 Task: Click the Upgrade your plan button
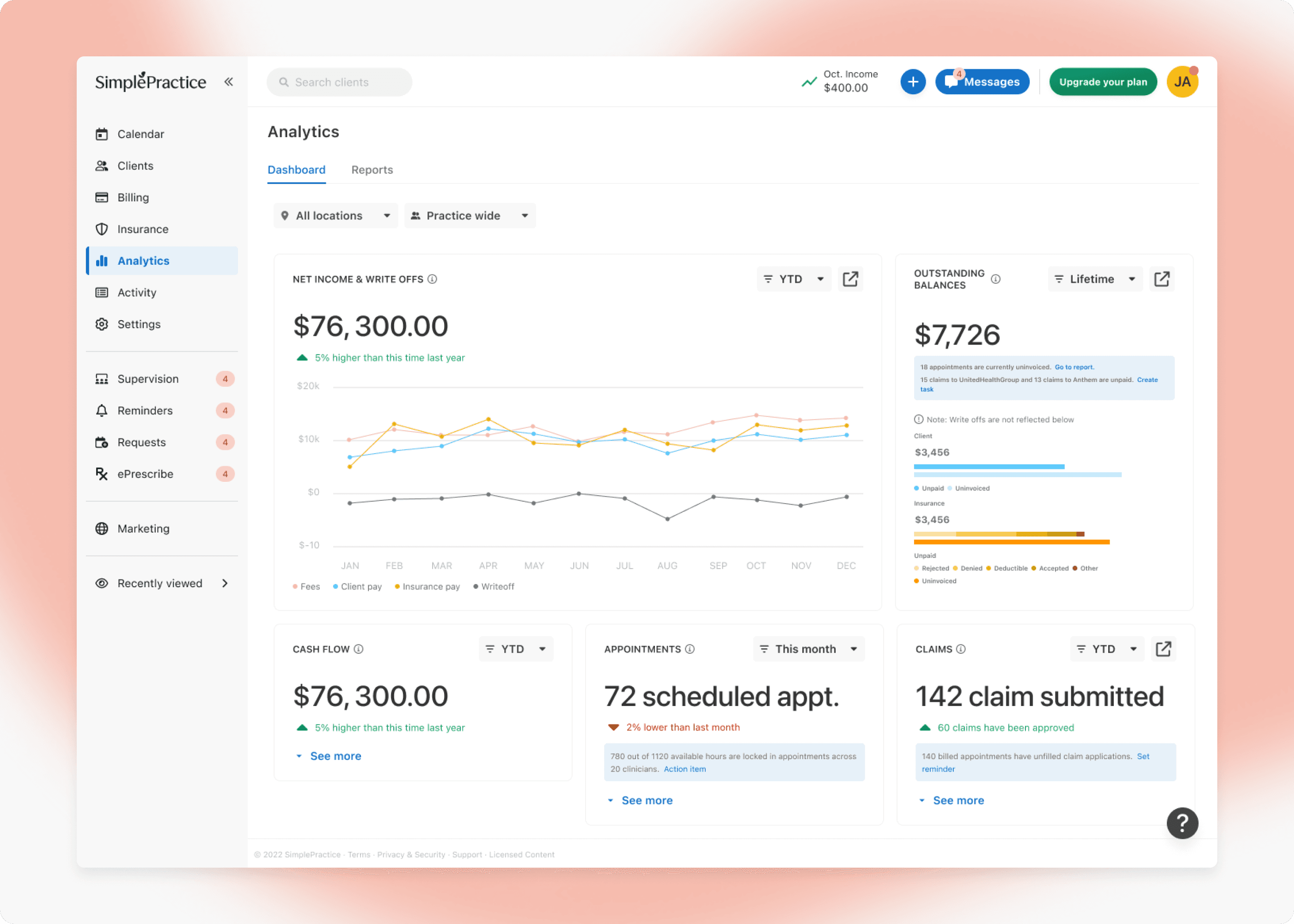coord(1102,82)
